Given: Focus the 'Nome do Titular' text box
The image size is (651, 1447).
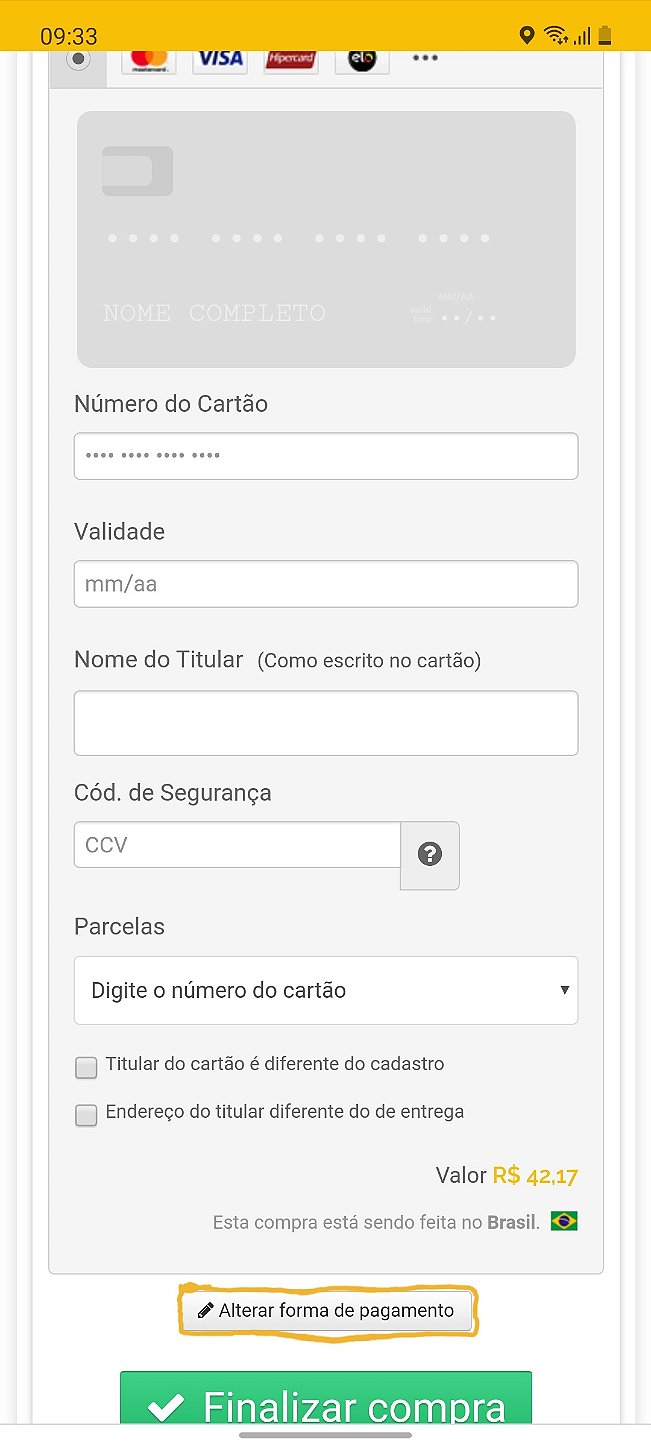Looking at the screenshot, I should tap(326, 723).
